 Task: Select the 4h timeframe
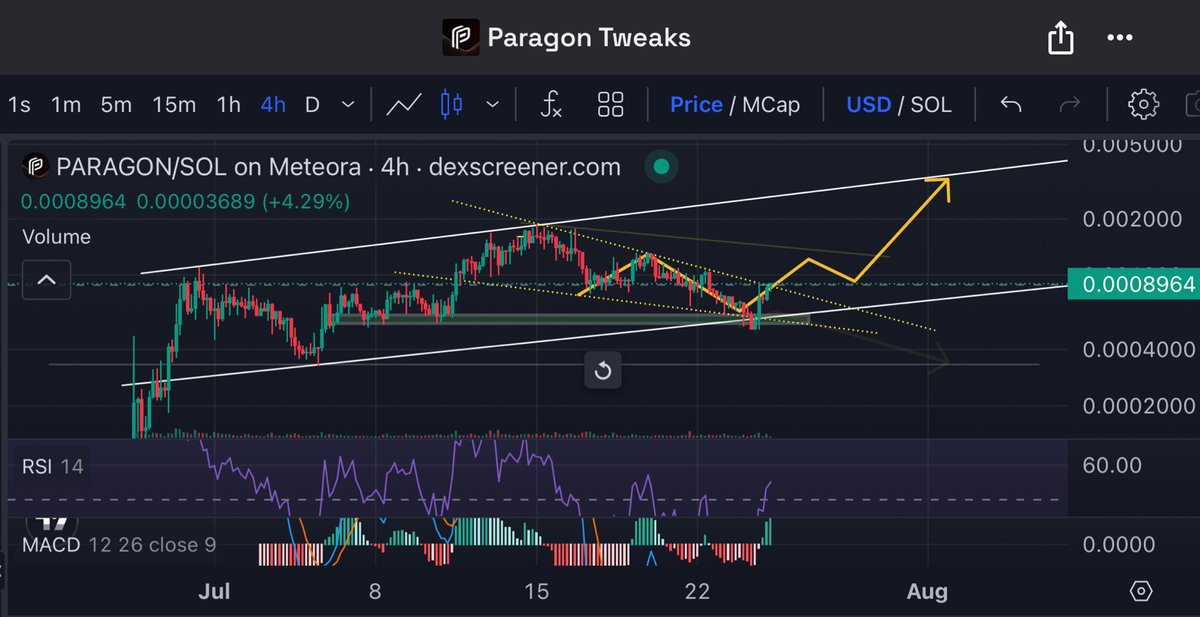click(273, 104)
